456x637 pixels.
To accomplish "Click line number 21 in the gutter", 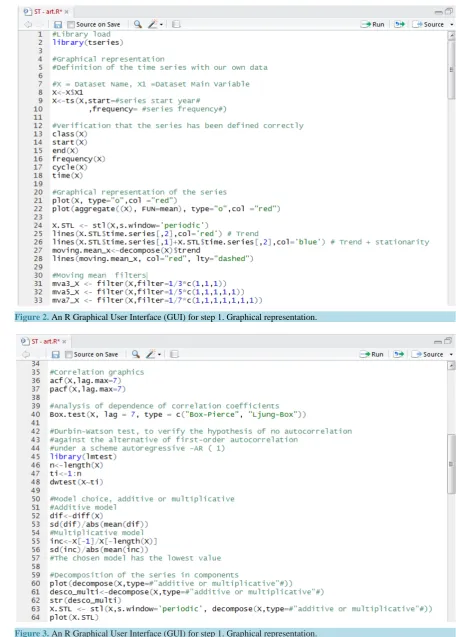I will coord(38,200).
